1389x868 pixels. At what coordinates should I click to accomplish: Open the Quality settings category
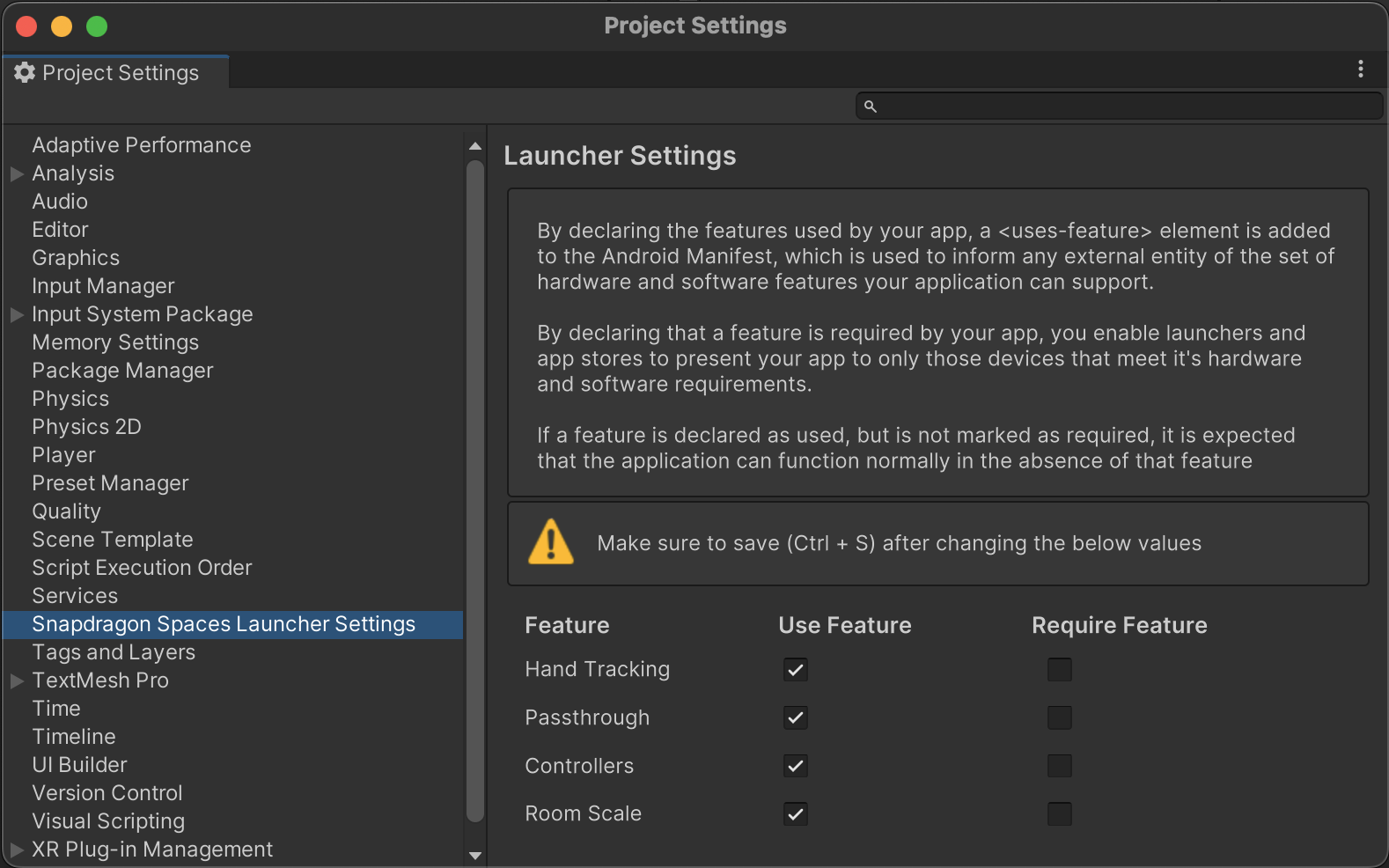tap(66, 511)
